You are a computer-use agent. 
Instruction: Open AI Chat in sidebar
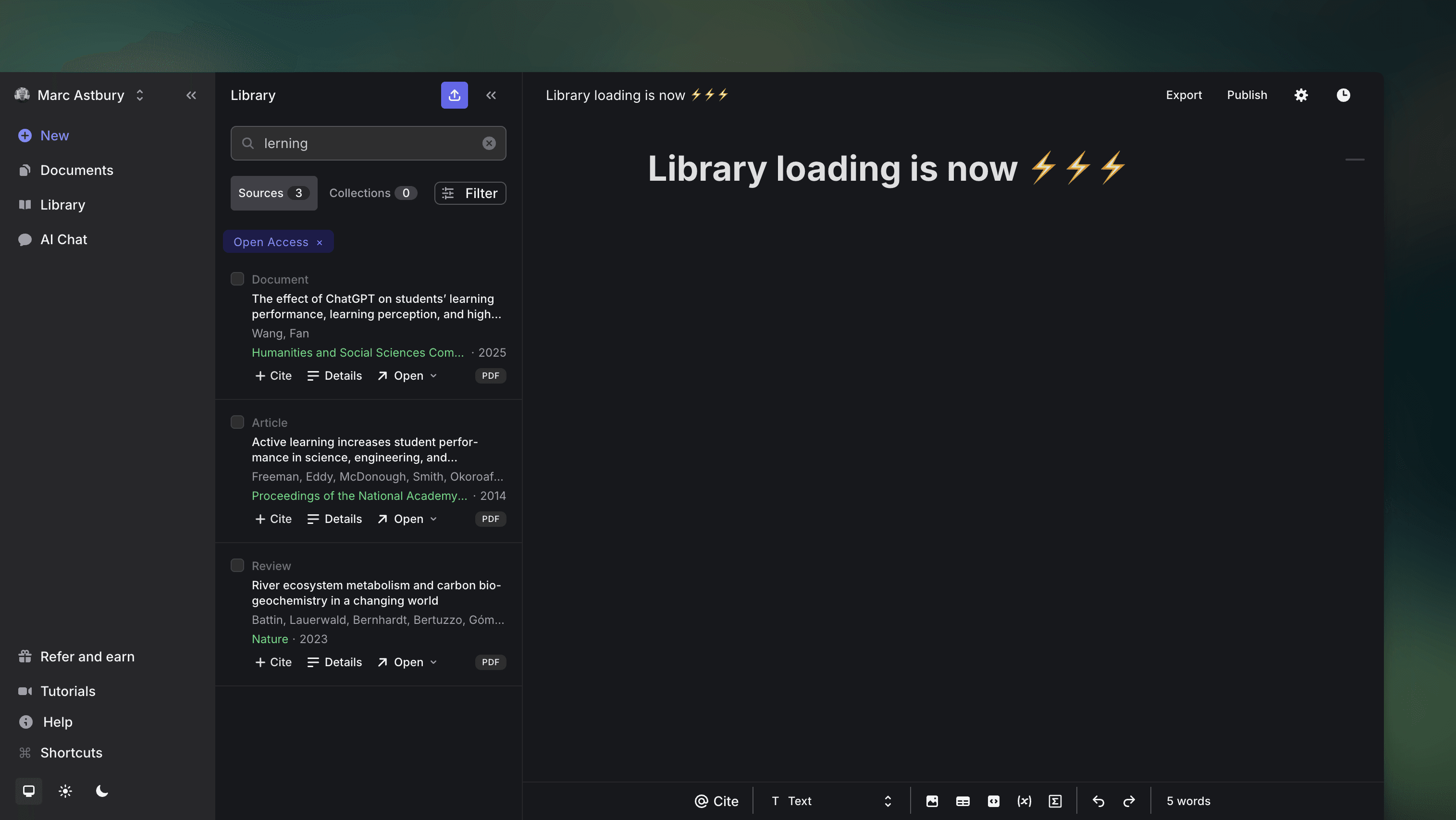tap(63, 239)
